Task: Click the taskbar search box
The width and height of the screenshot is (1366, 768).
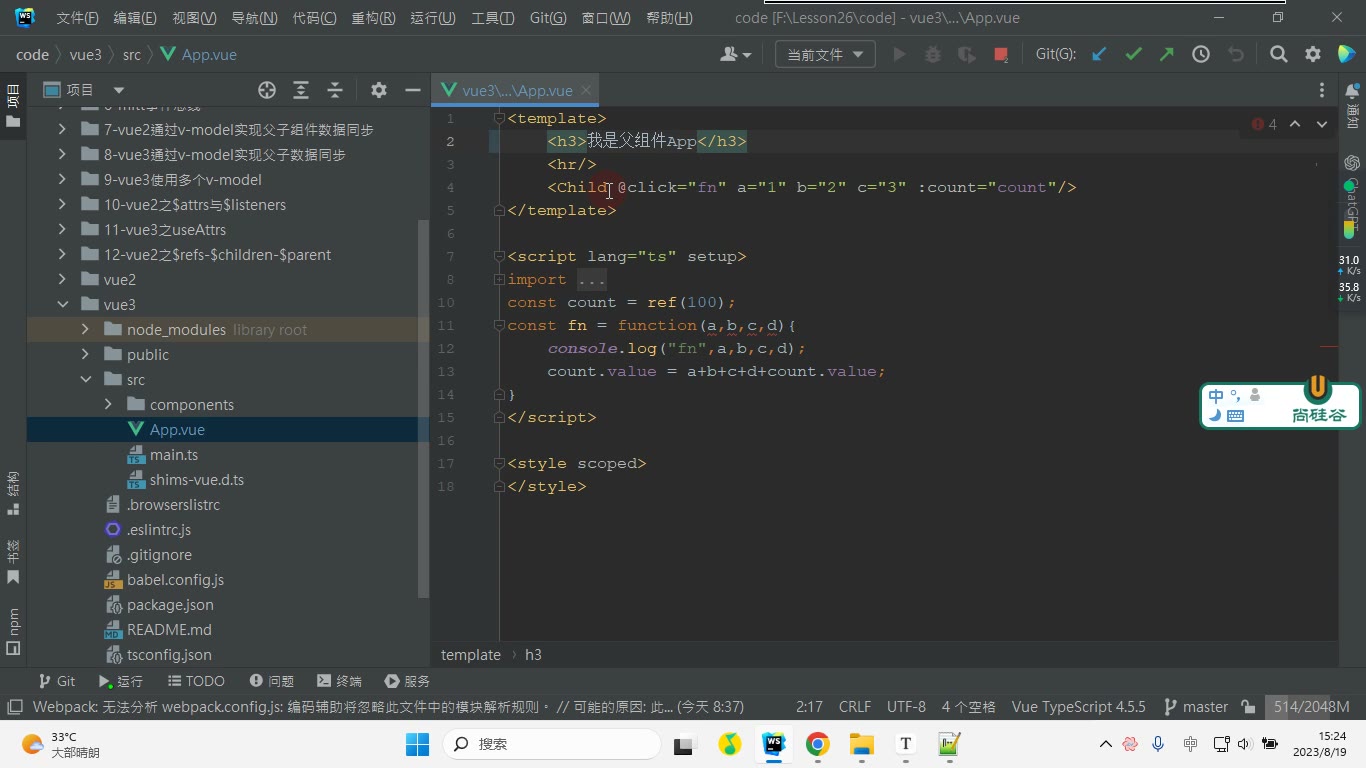Action: pos(551,744)
